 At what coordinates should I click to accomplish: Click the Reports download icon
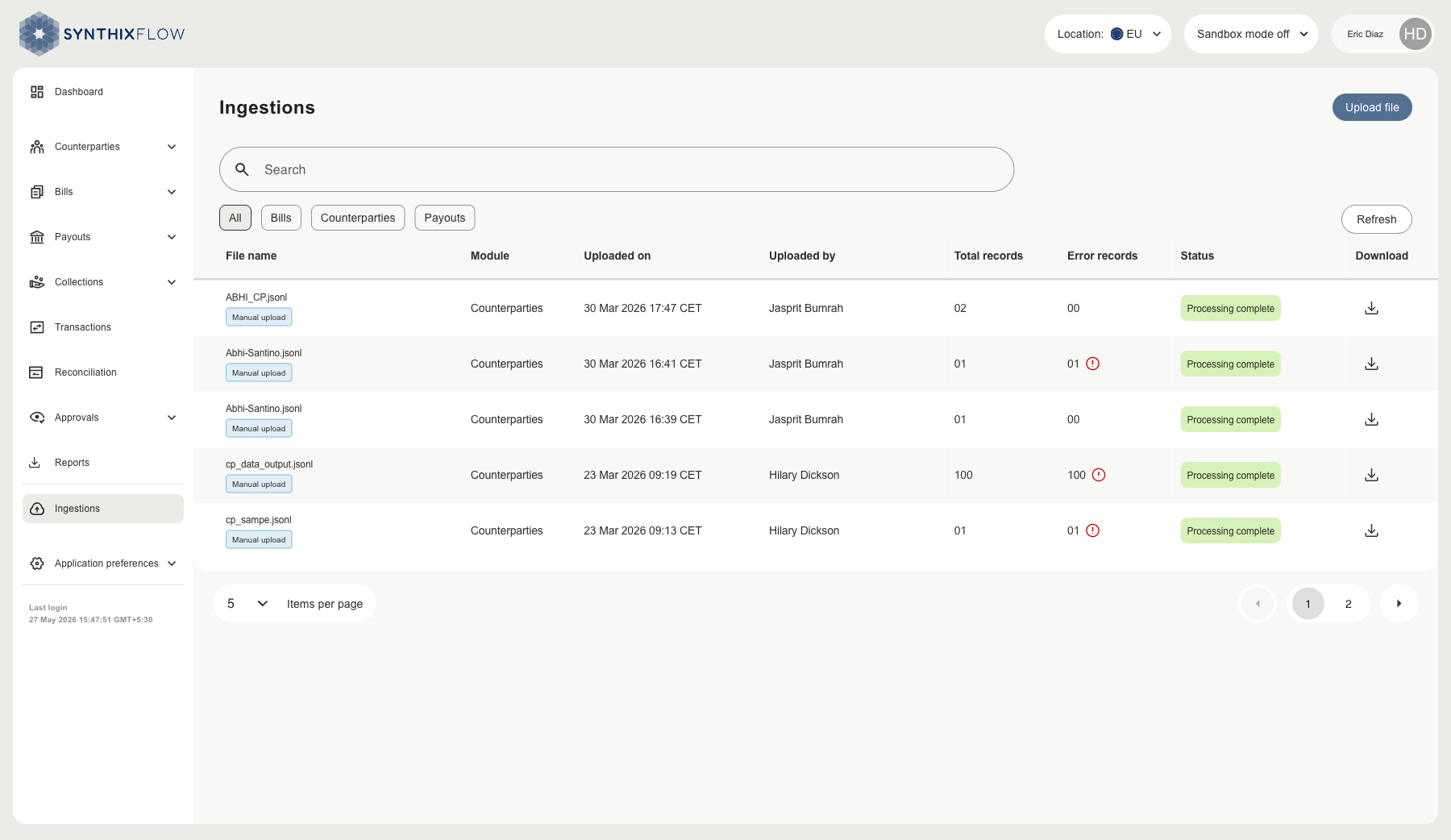coord(35,463)
